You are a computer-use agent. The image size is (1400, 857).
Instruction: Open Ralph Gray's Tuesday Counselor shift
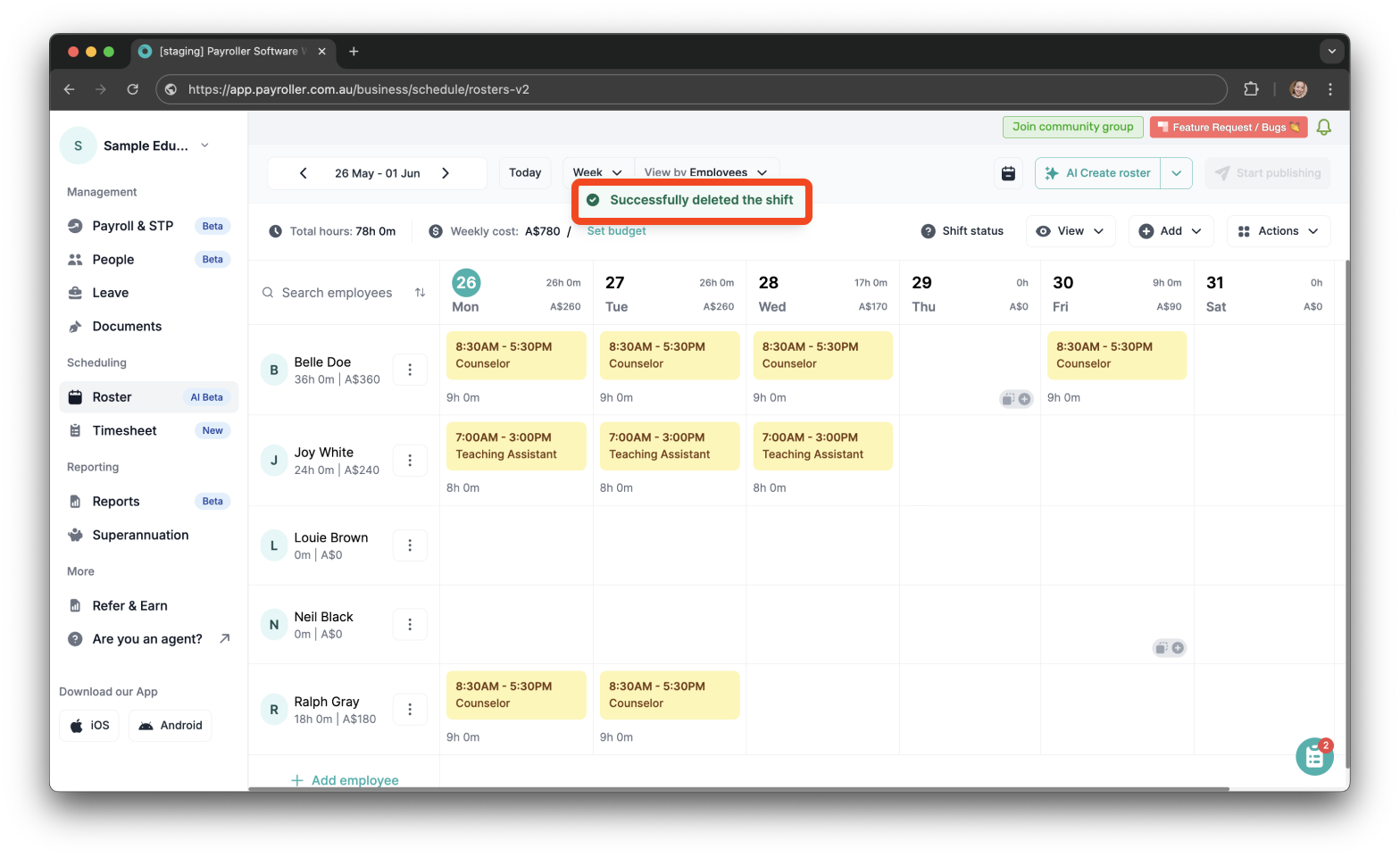[670, 695]
